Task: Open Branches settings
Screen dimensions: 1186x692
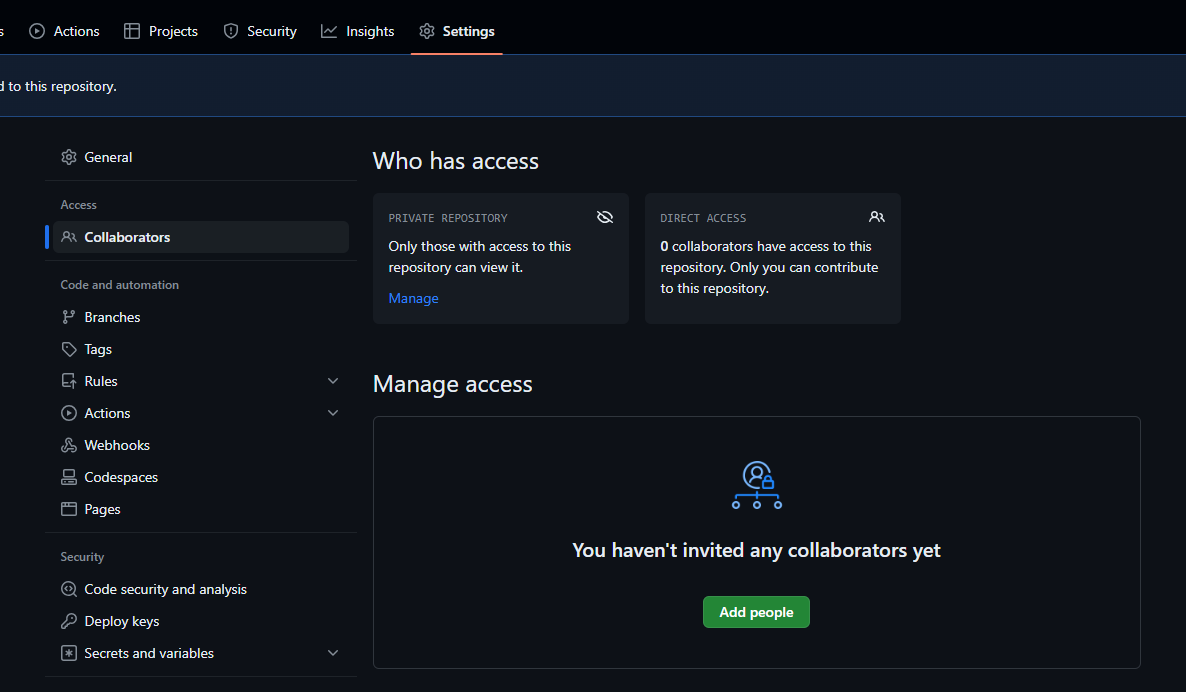Action: click(x=201, y=317)
